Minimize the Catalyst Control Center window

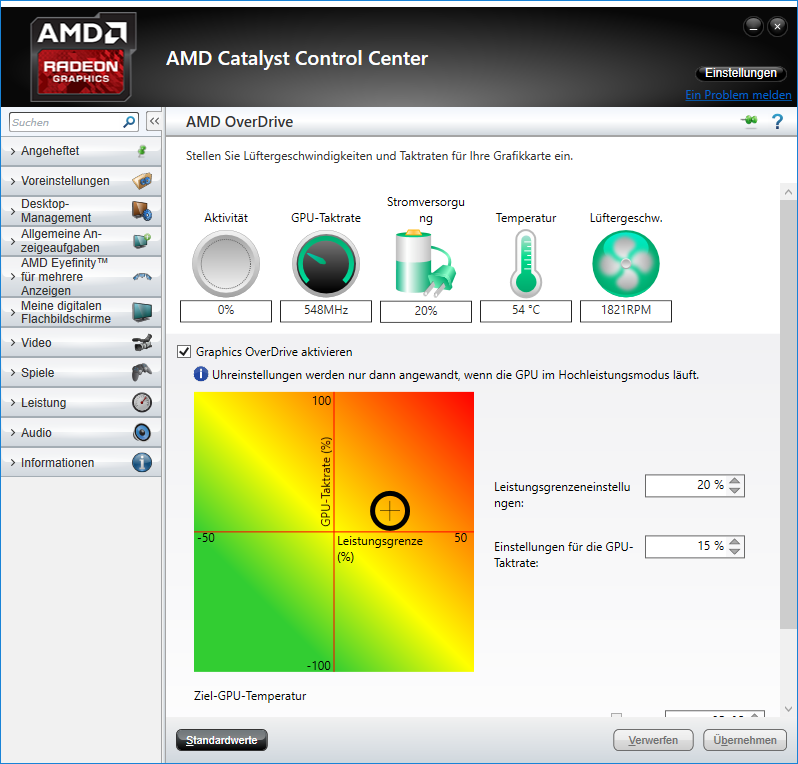point(753,27)
